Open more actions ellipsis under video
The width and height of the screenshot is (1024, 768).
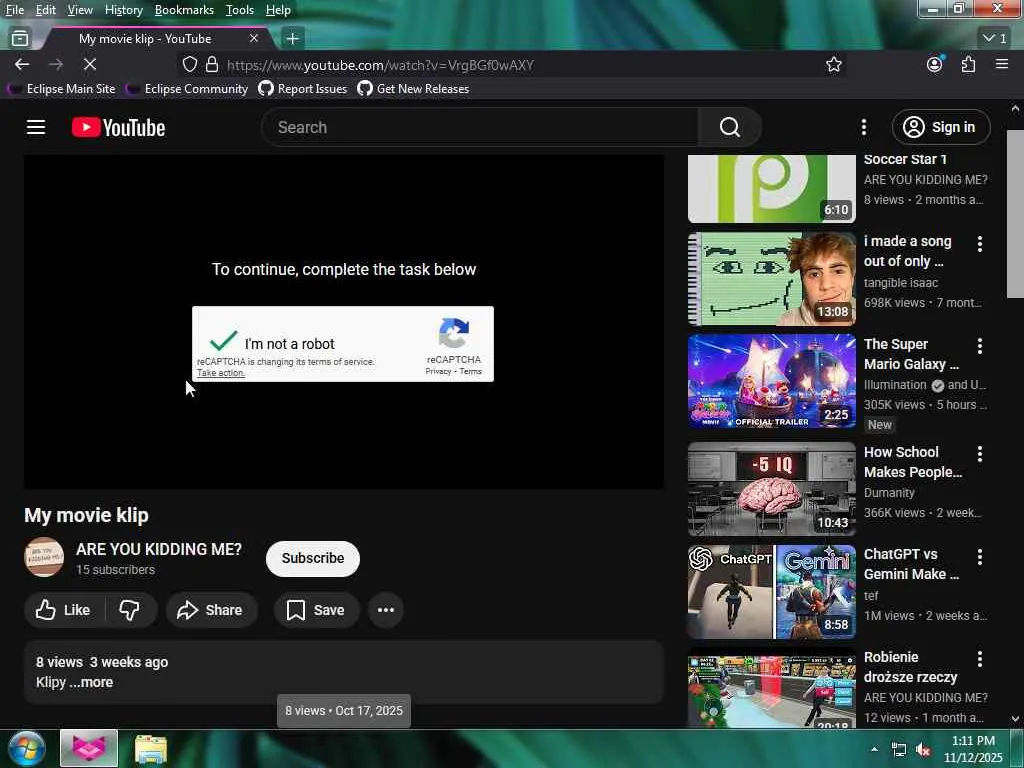coord(386,610)
